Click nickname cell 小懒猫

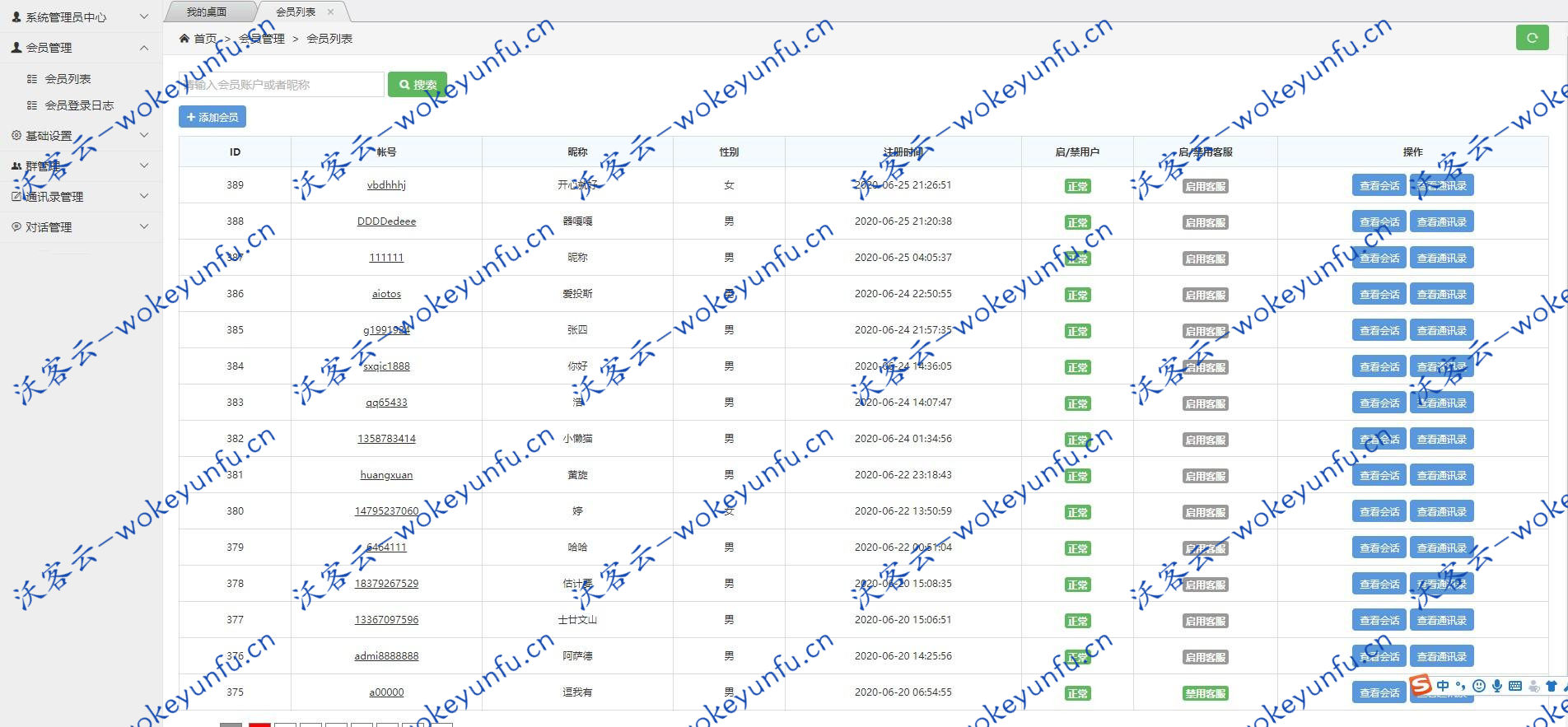(577, 439)
